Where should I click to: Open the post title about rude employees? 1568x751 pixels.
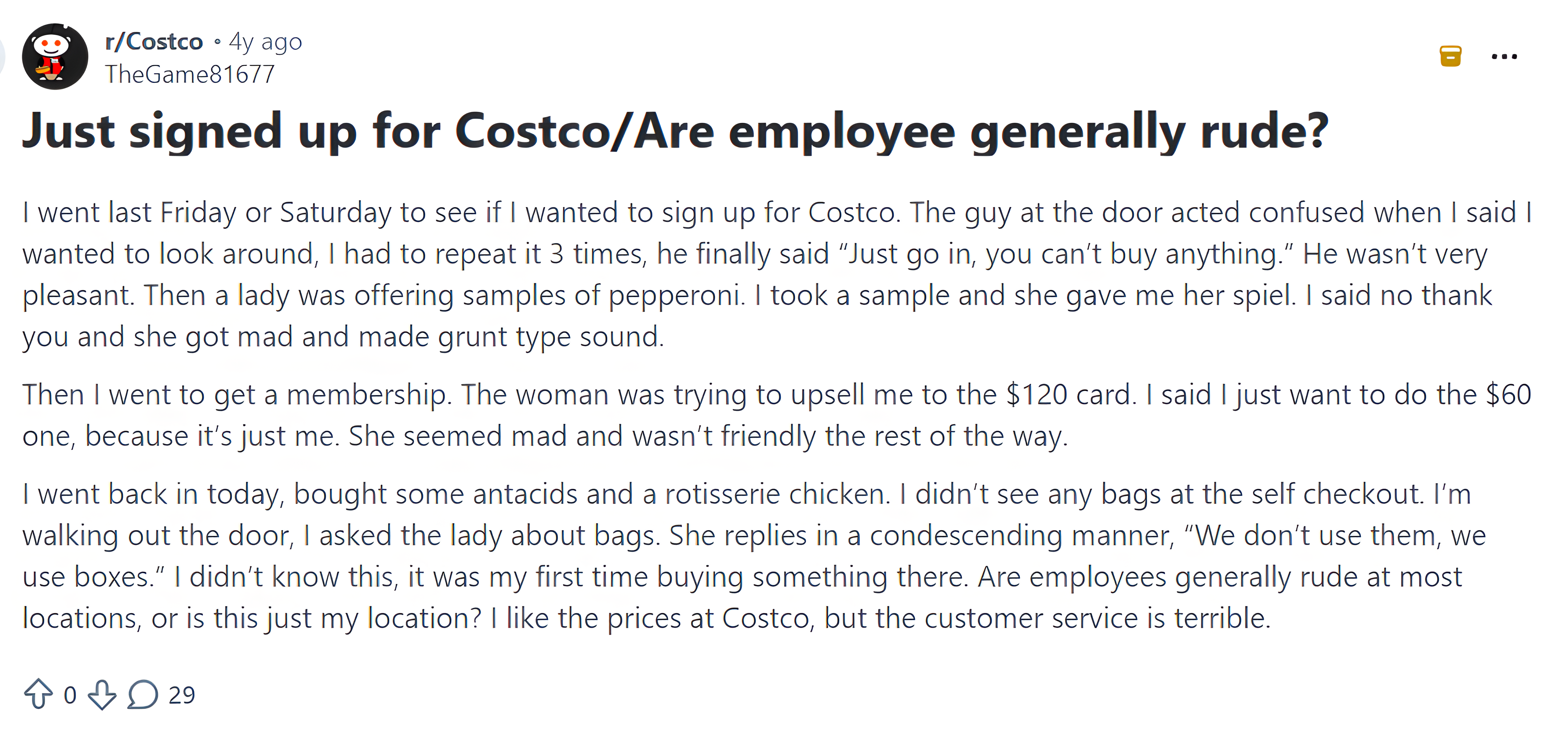pyautogui.click(x=675, y=131)
